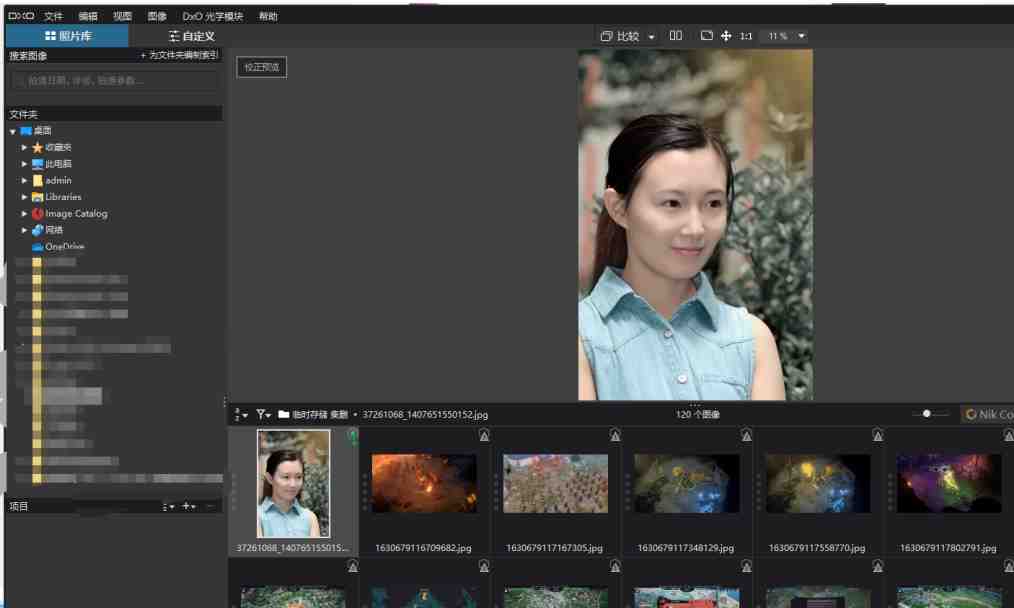Open the DxO 光学模块 menu
The height and width of the screenshot is (608, 1014).
213,15
